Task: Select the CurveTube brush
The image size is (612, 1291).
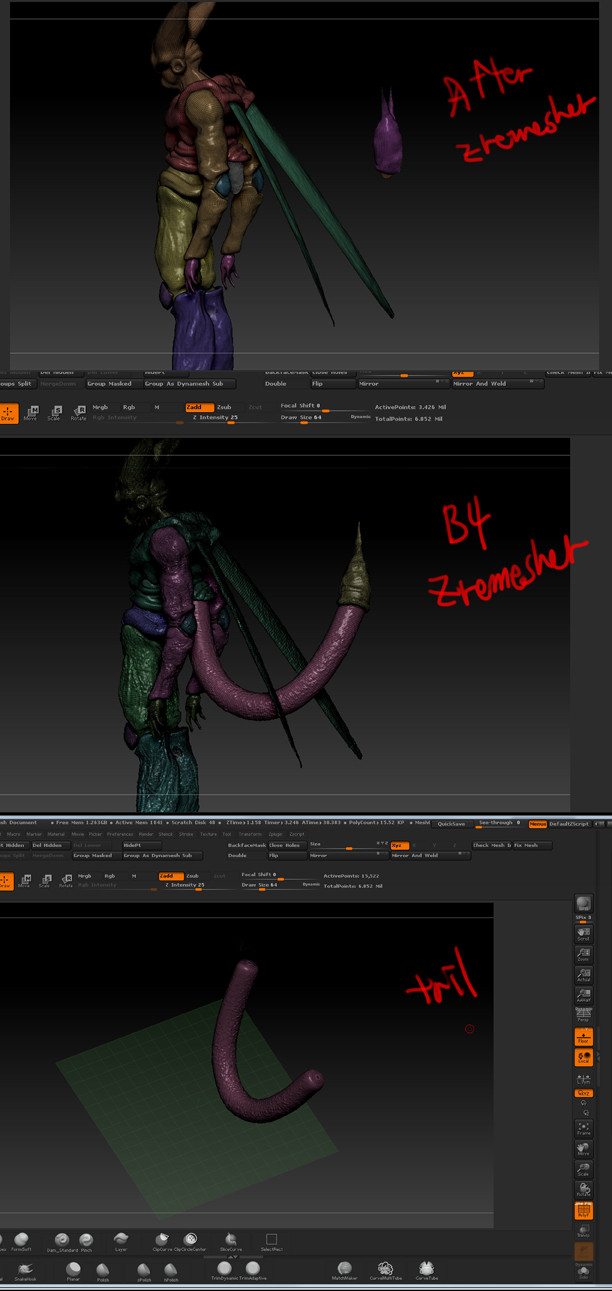Action: (x=427, y=1270)
